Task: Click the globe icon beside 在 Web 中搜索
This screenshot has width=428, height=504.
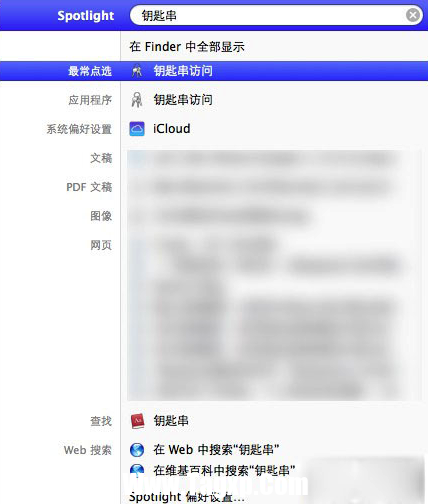Action: pyautogui.click(x=137, y=450)
